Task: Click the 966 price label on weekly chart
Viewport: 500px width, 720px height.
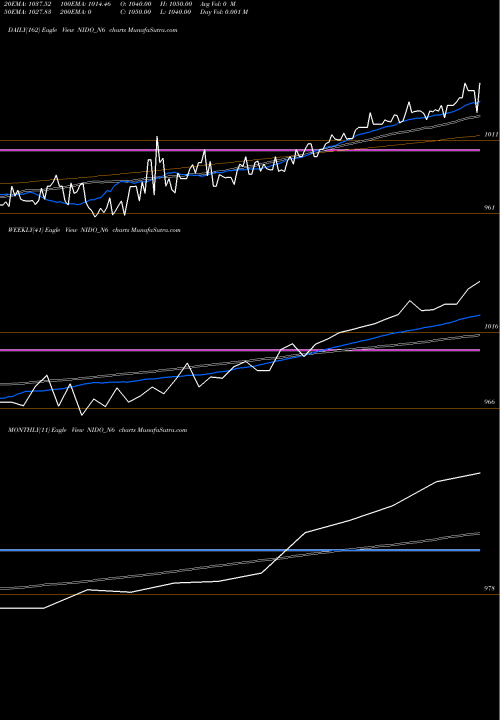Action: (489, 402)
